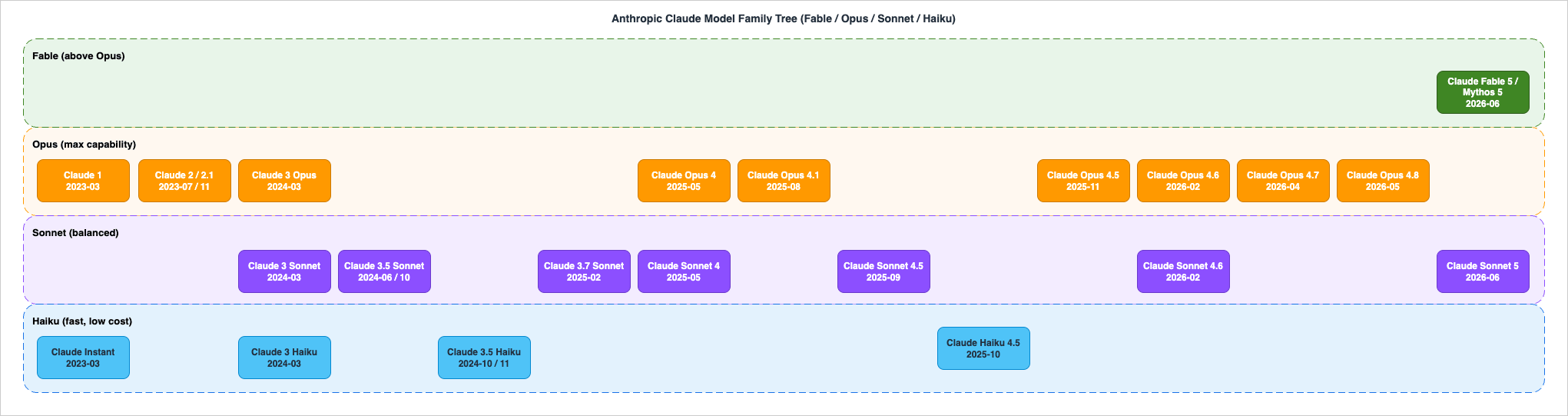Select the Claude Sonnet 4.5 node
The height and width of the screenshot is (416, 1568).
point(883,271)
